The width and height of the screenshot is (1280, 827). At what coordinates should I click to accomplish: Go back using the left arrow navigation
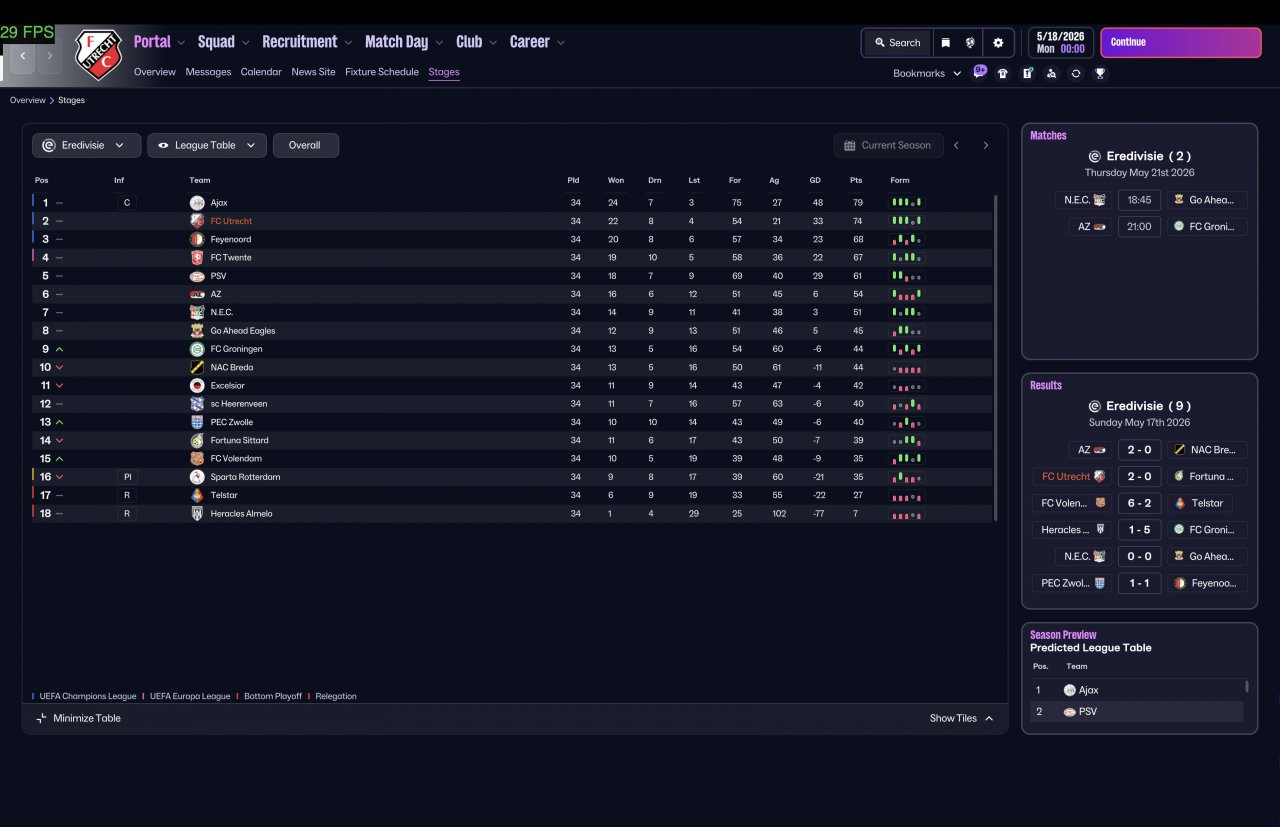tap(23, 56)
